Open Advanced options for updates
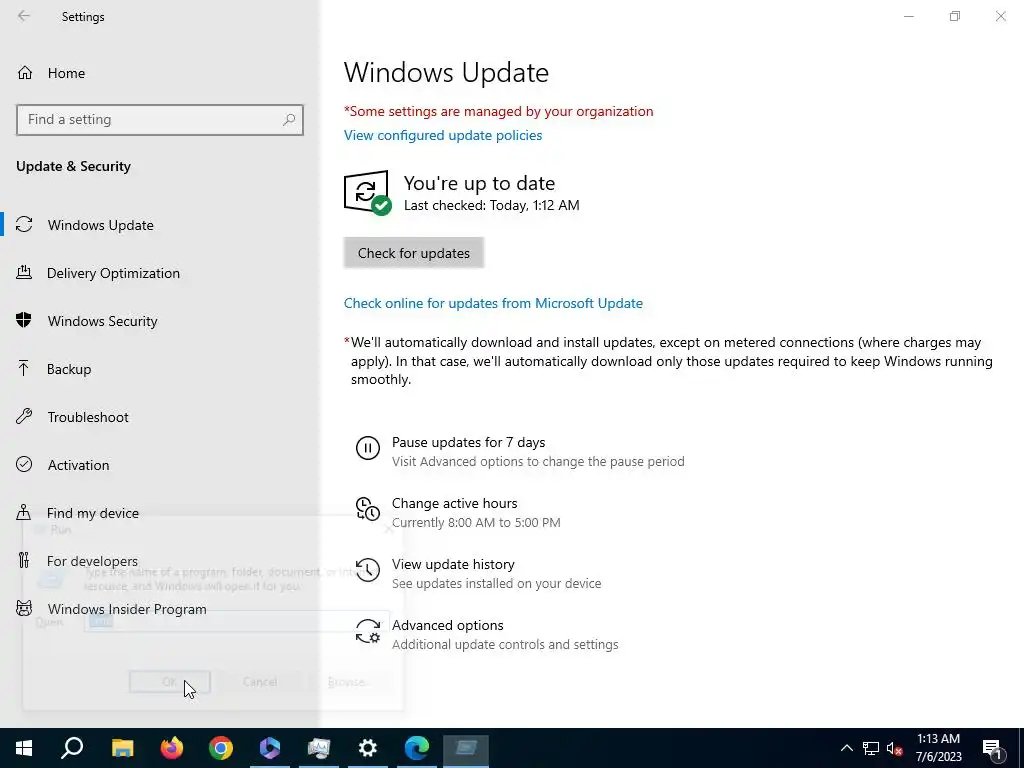Viewport: 1024px width, 768px height. 447,625
